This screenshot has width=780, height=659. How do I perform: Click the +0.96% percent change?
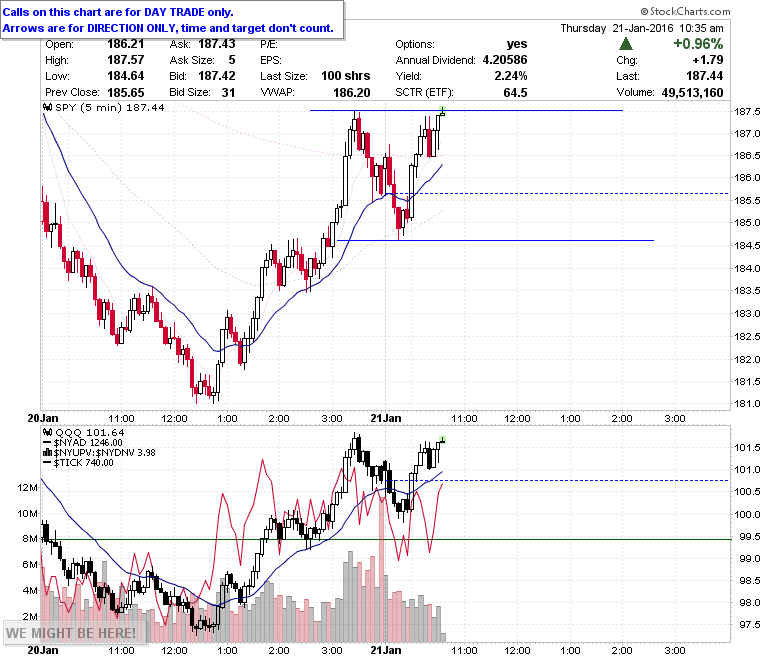(698, 44)
